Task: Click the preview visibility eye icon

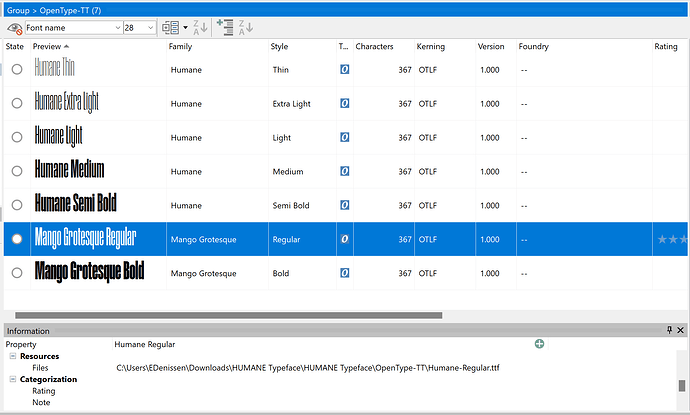Action: (14, 28)
